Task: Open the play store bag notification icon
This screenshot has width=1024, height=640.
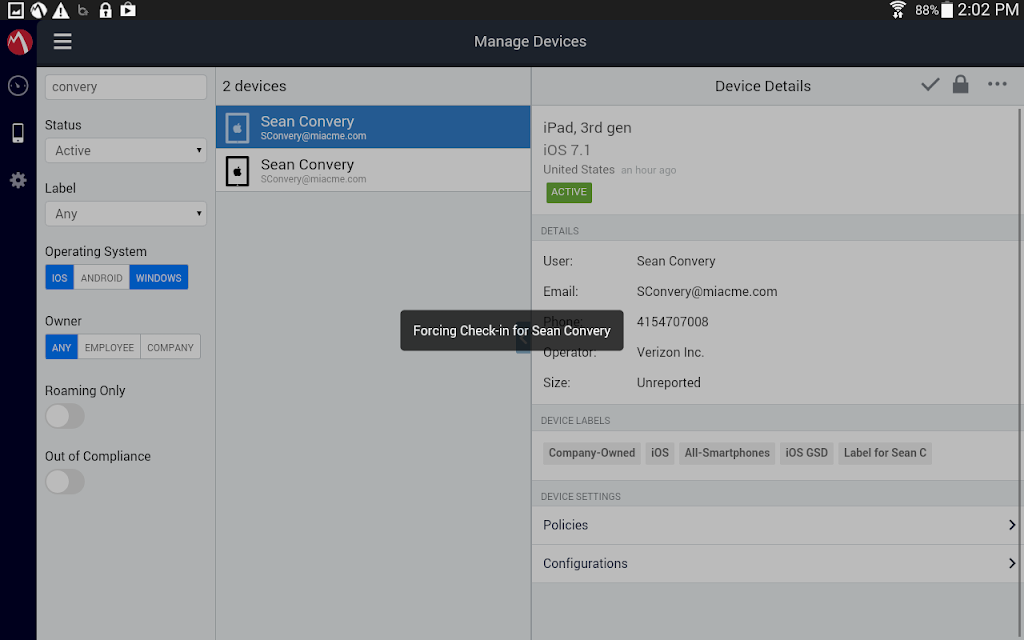Action: (128, 10)
